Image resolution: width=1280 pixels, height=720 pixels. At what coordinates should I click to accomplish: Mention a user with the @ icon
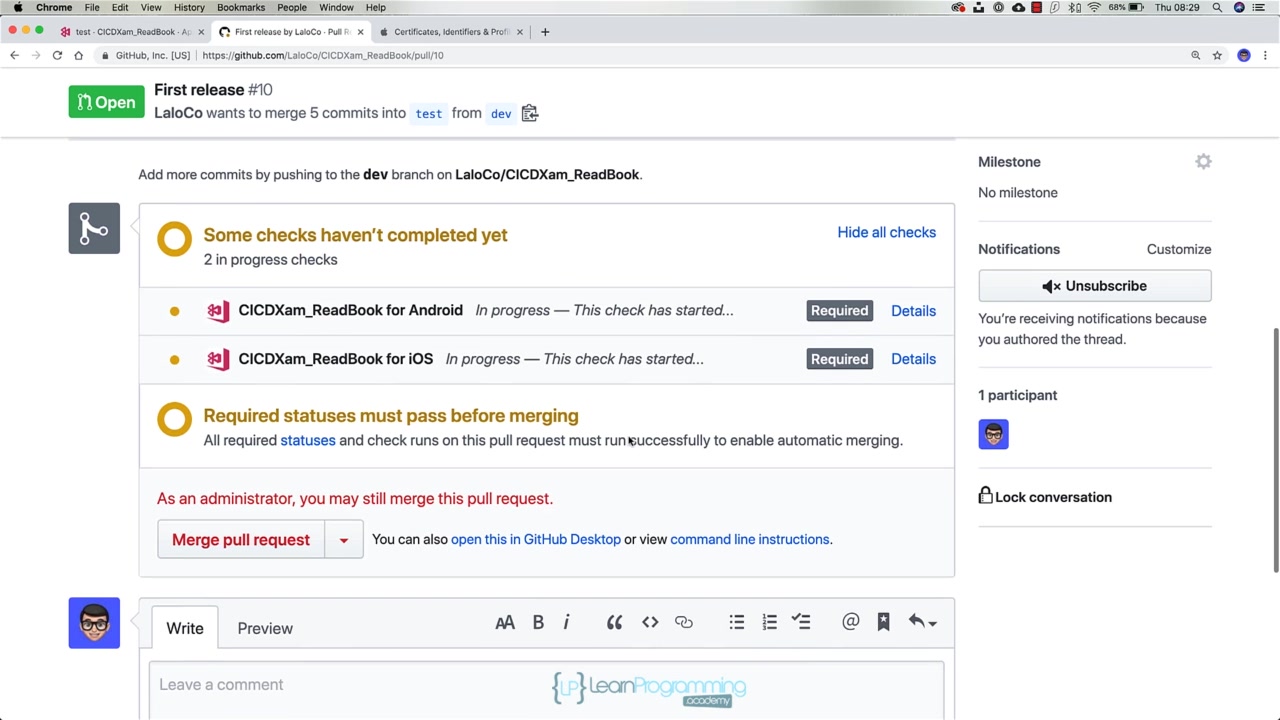(x=850, y=622)
